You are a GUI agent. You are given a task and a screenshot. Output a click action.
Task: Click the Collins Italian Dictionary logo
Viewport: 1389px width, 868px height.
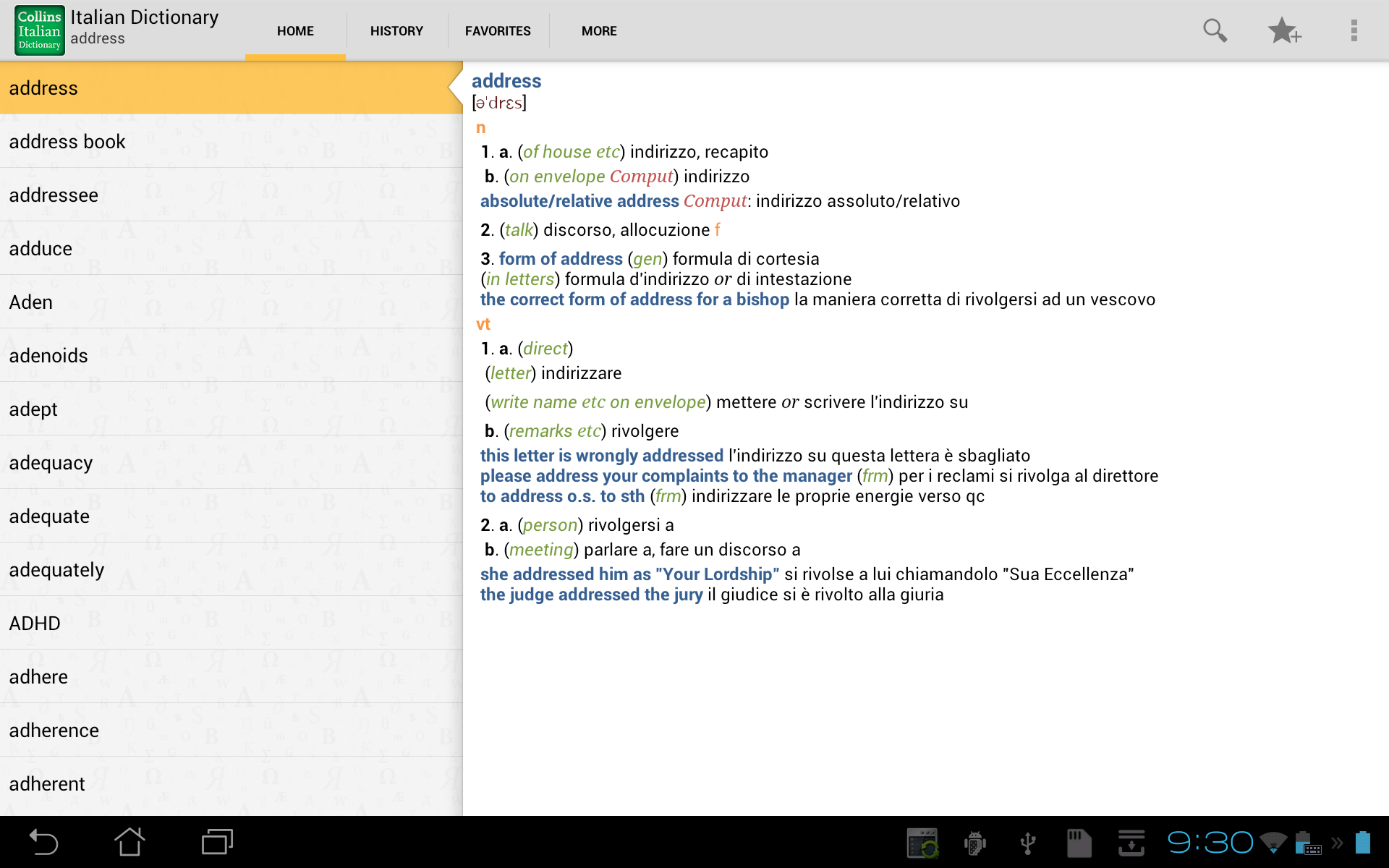39,30
